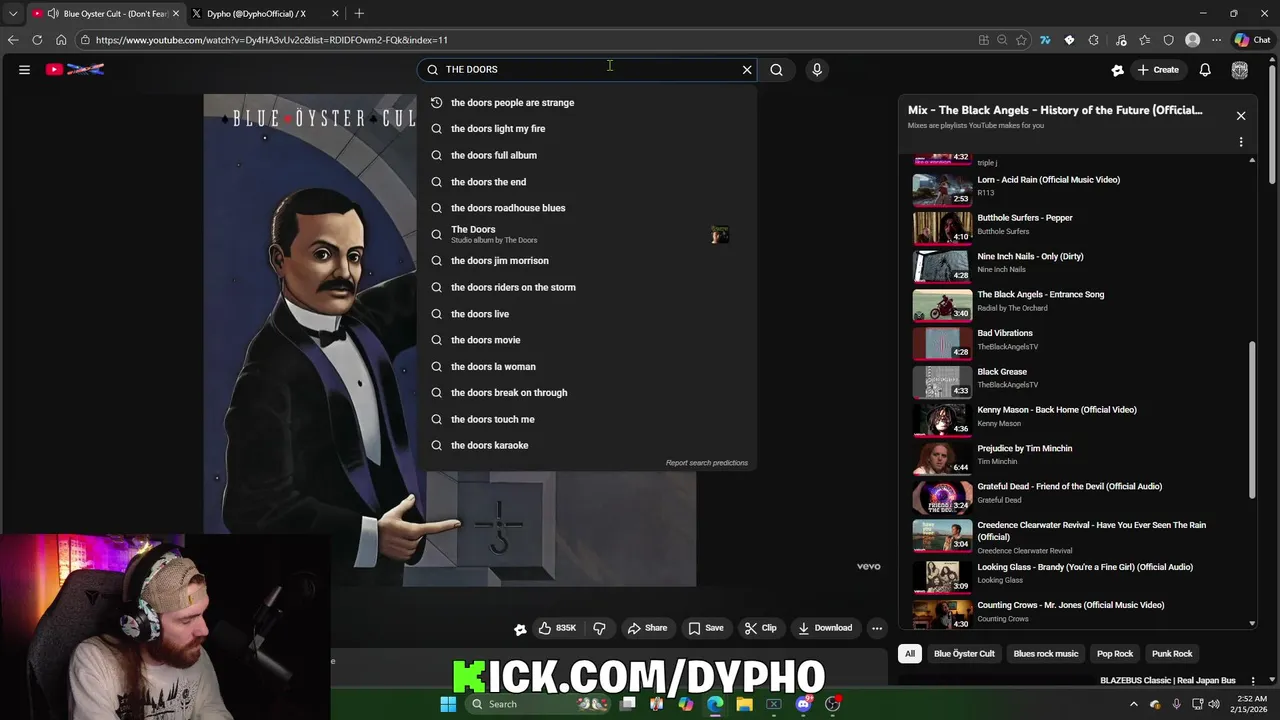
Task: Go back in browser history
Action: pos(13,40)
